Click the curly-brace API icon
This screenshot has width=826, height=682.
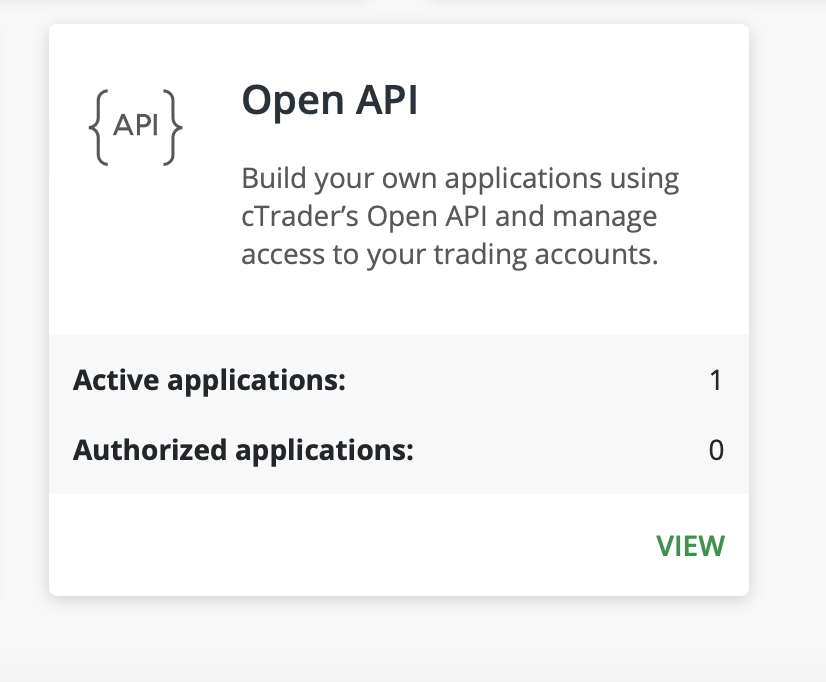click(x=135, y=127)
